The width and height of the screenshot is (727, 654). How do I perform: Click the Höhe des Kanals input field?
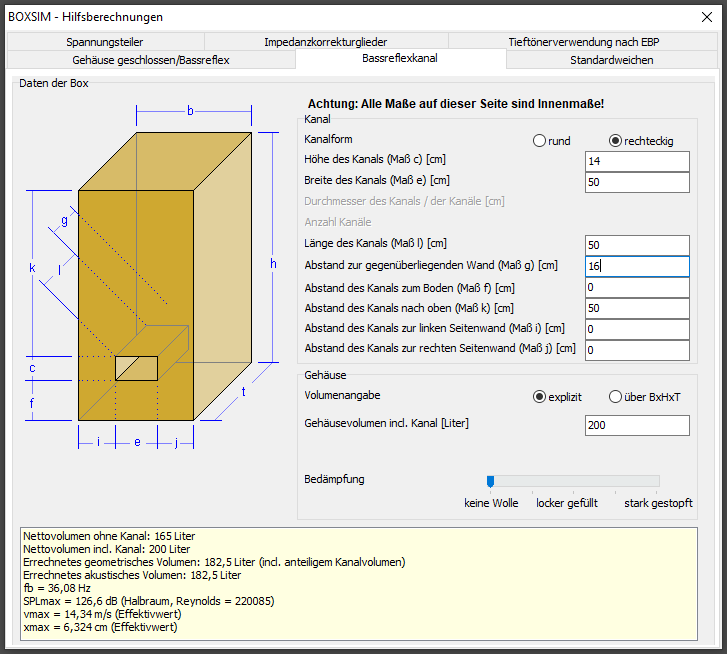click(x=637, y=162)
